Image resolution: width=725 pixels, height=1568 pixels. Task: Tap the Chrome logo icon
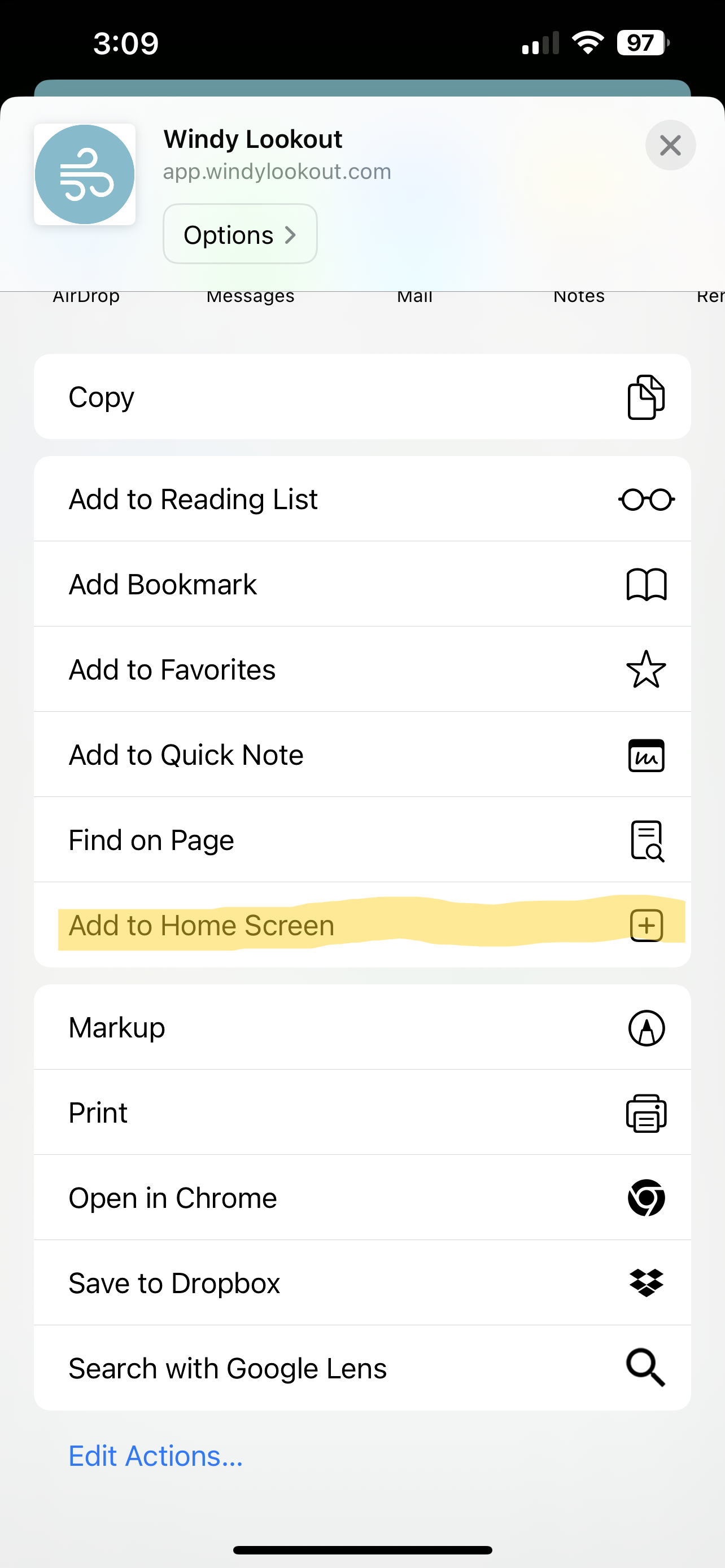646,1198
